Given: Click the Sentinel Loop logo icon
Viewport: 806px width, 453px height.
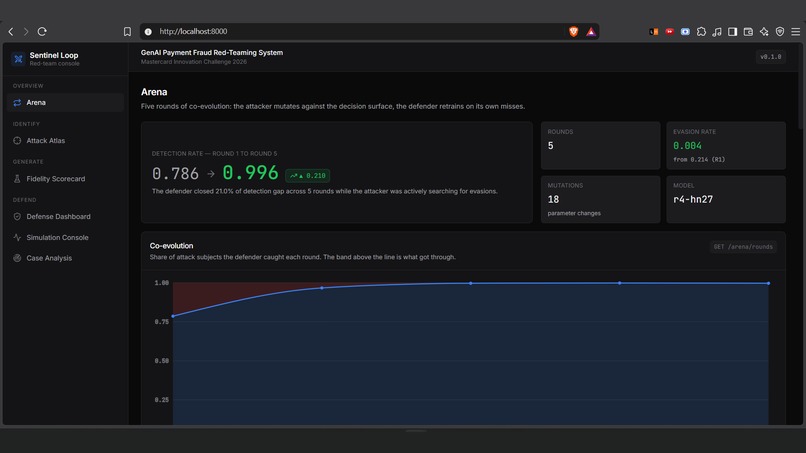Looking at the screenshot, I should click(19, 59).
